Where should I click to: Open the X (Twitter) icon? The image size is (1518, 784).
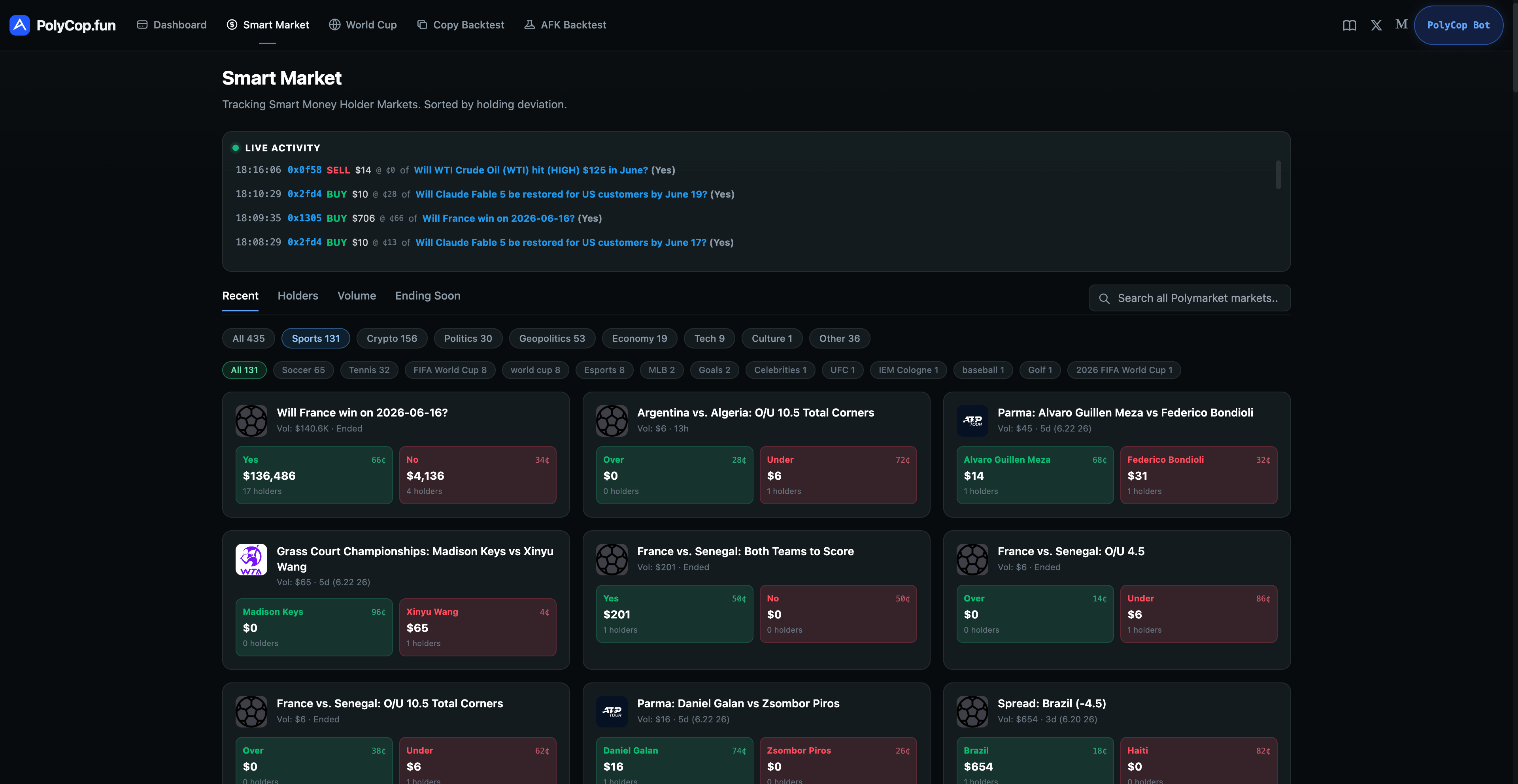coord(1376,25)
